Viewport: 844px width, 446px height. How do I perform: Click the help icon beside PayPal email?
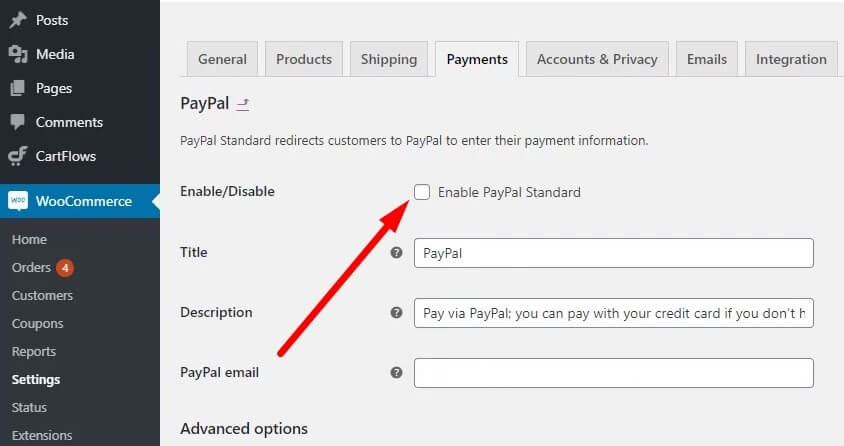coord(396,372)
